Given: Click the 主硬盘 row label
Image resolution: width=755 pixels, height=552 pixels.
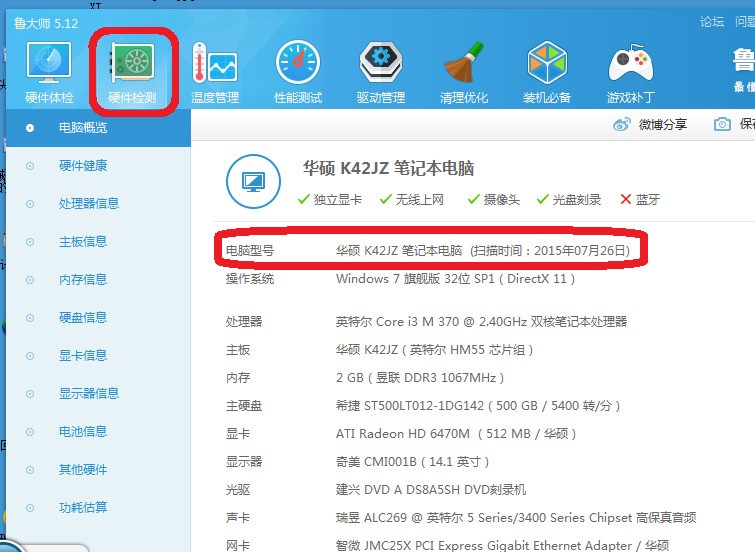Looking at the screenshot, I should click(244, 406).
